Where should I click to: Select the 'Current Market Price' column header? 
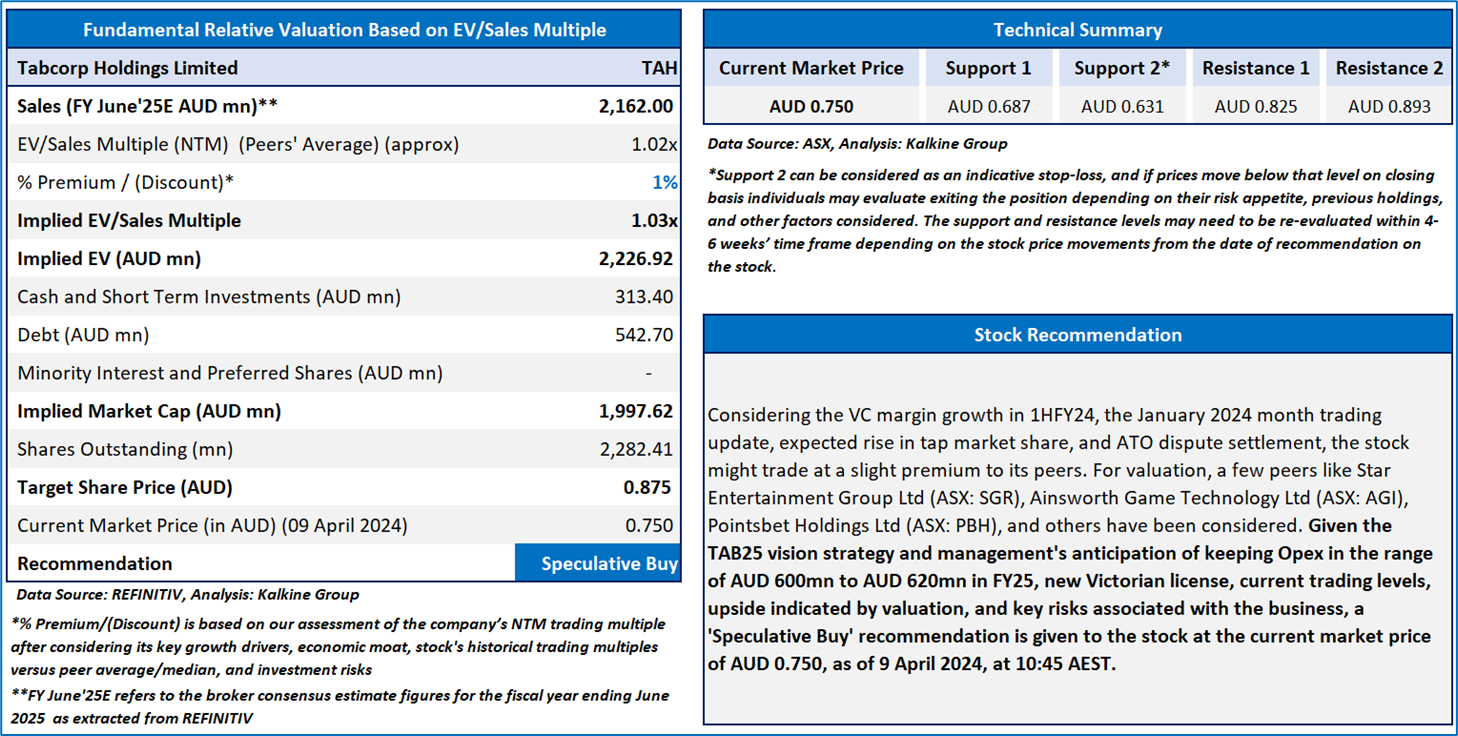point(811,68)
